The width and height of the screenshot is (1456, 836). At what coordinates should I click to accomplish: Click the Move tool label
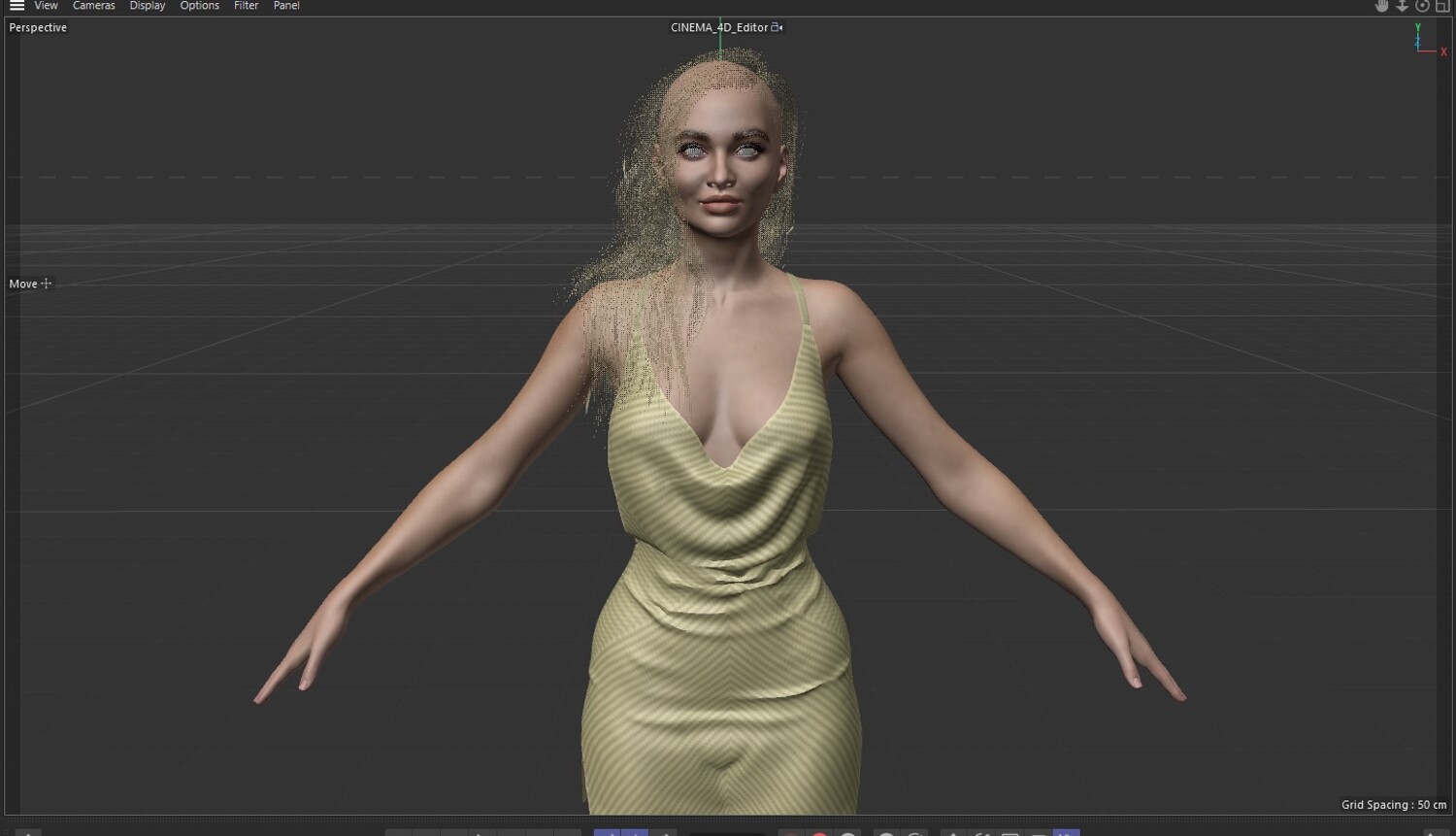pos(23,284)
